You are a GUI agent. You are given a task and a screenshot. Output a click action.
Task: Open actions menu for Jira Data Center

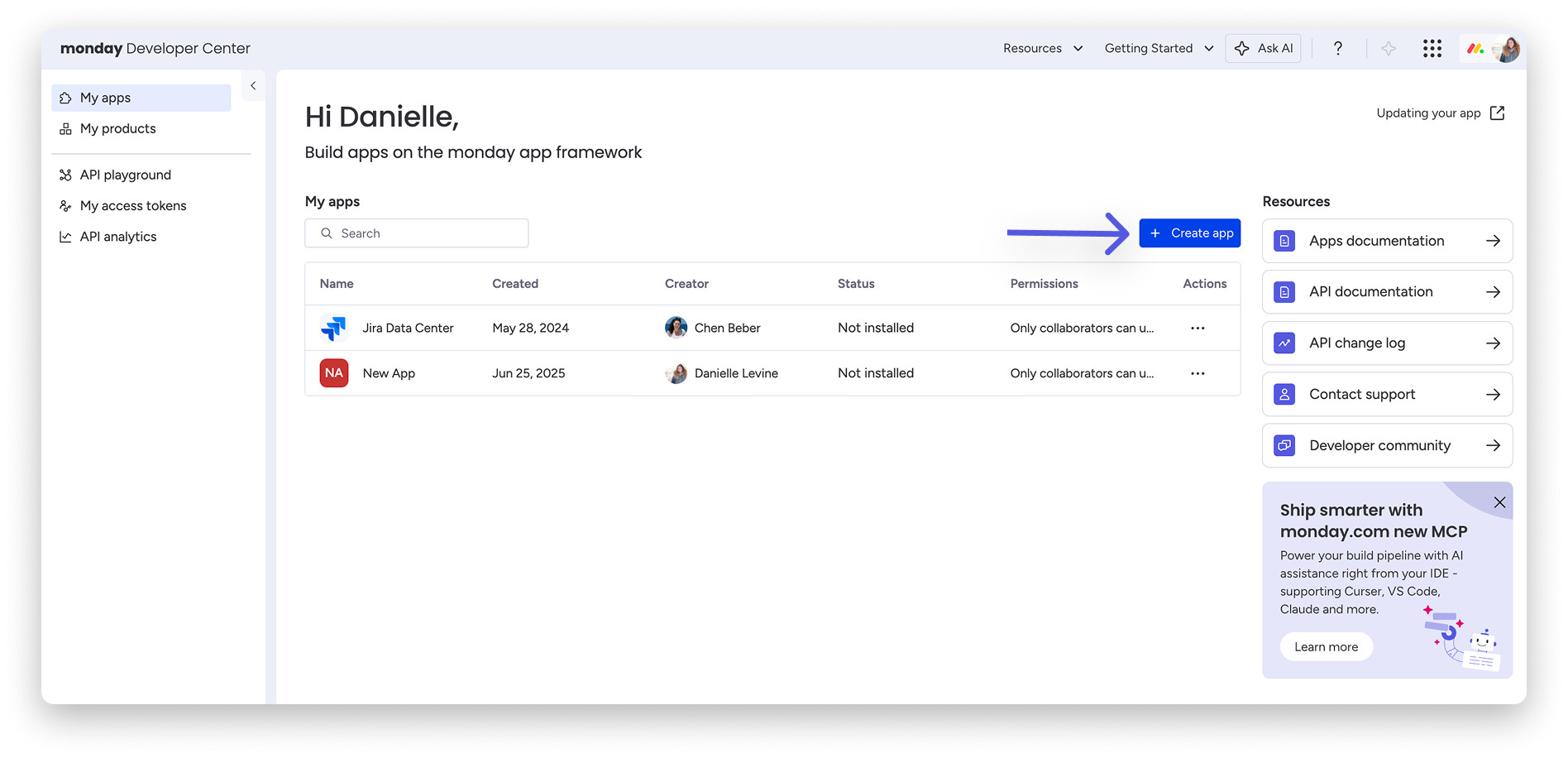(1198, 329)
